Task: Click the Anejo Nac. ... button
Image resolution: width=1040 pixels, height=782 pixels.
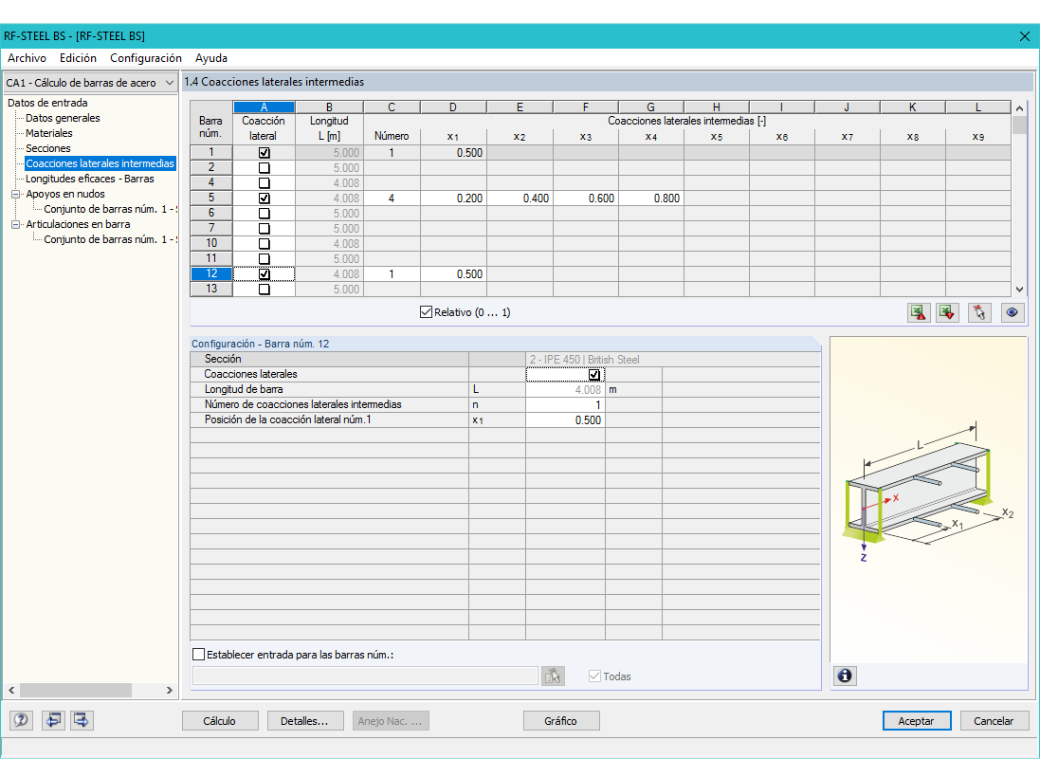Action: point(390,721)
